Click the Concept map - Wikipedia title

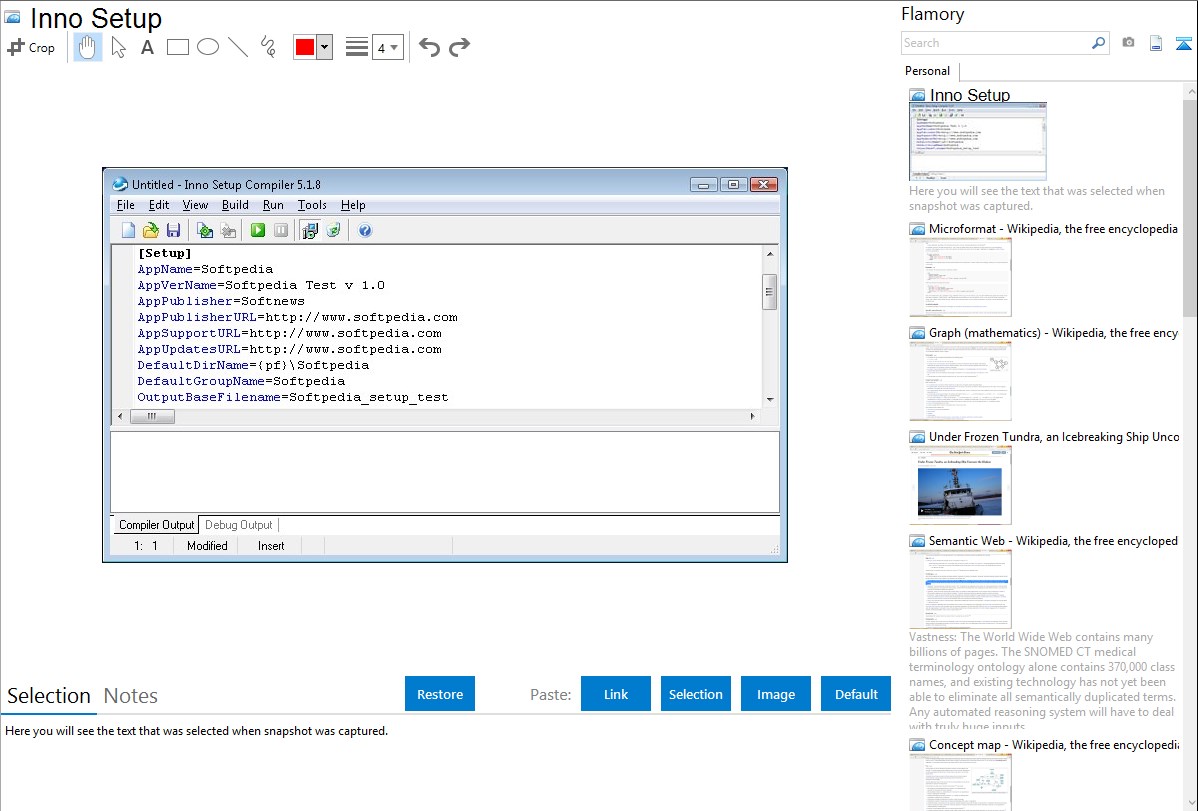click(1054, 745)
